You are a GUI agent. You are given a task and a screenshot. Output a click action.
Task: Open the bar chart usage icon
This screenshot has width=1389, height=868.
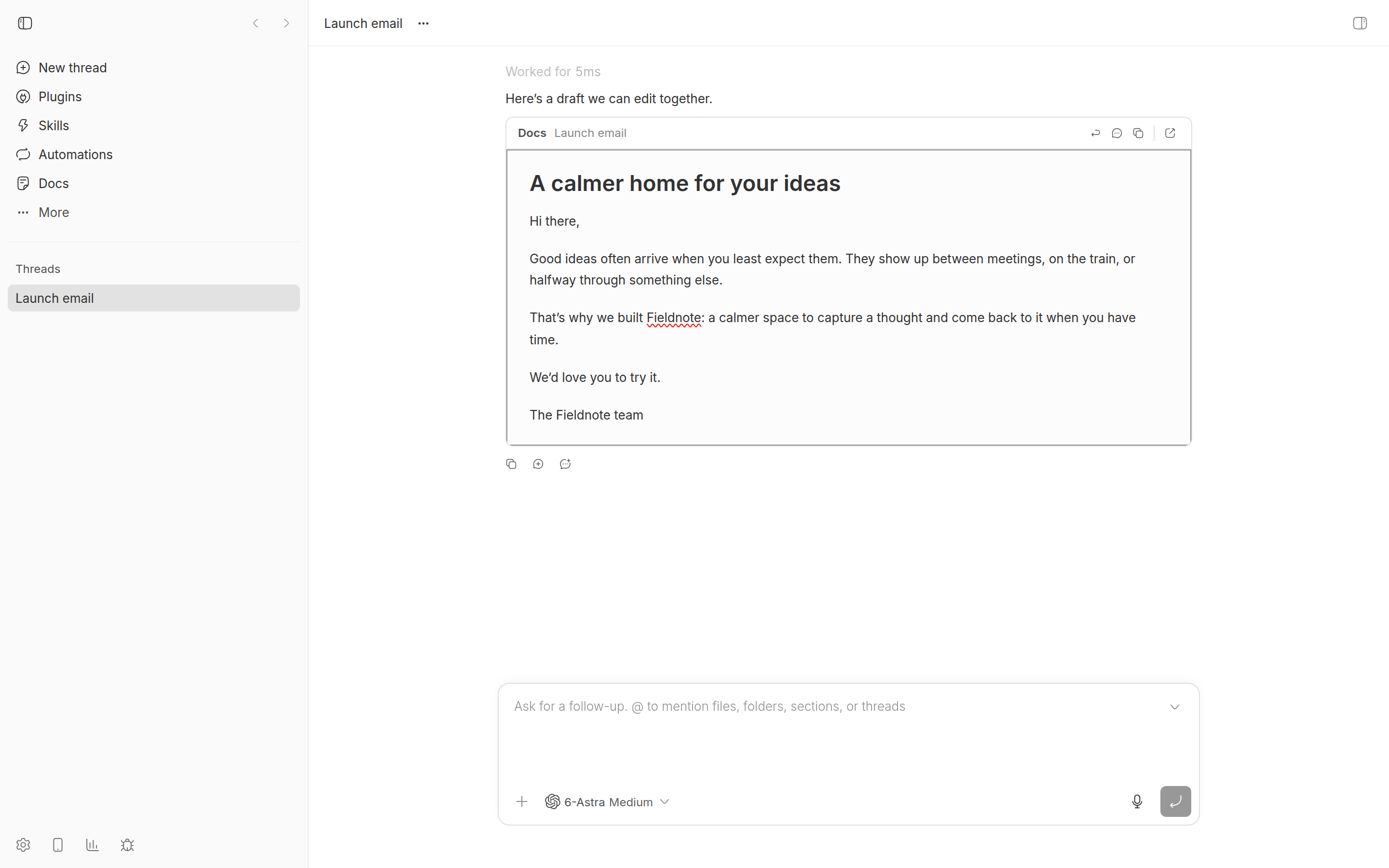click(x=93, y=845)
